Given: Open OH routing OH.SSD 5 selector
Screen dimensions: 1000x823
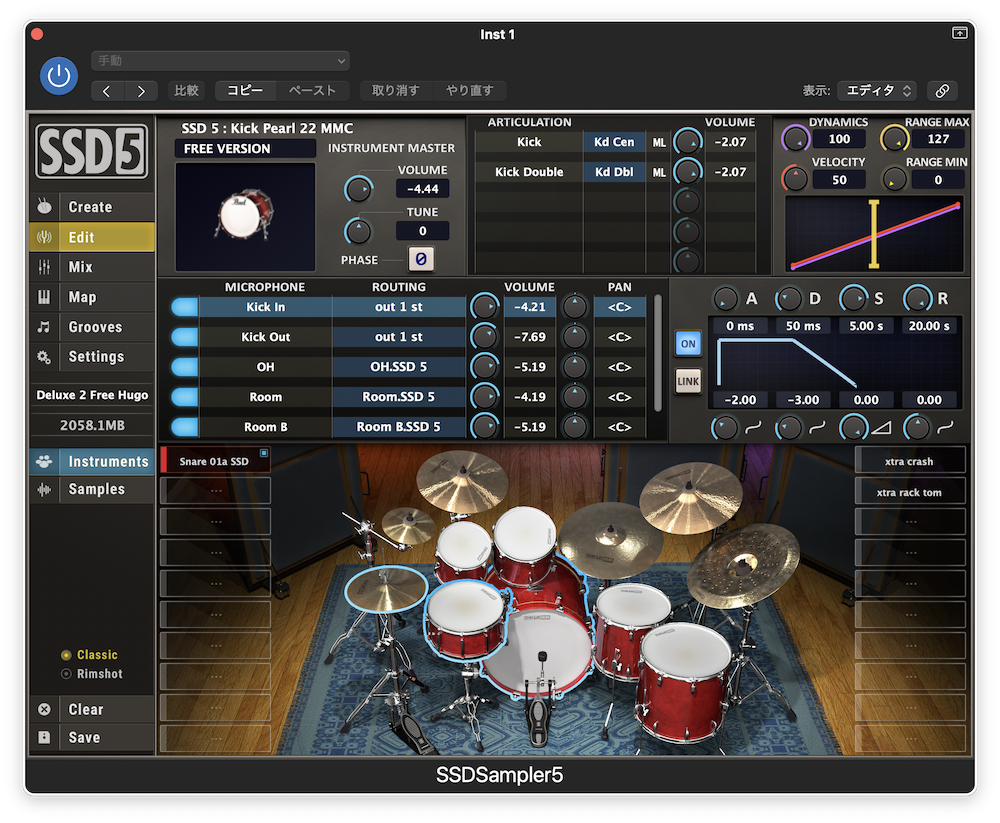Looking at the screenshot, I should pyautogui.click(x=399, y=367).
